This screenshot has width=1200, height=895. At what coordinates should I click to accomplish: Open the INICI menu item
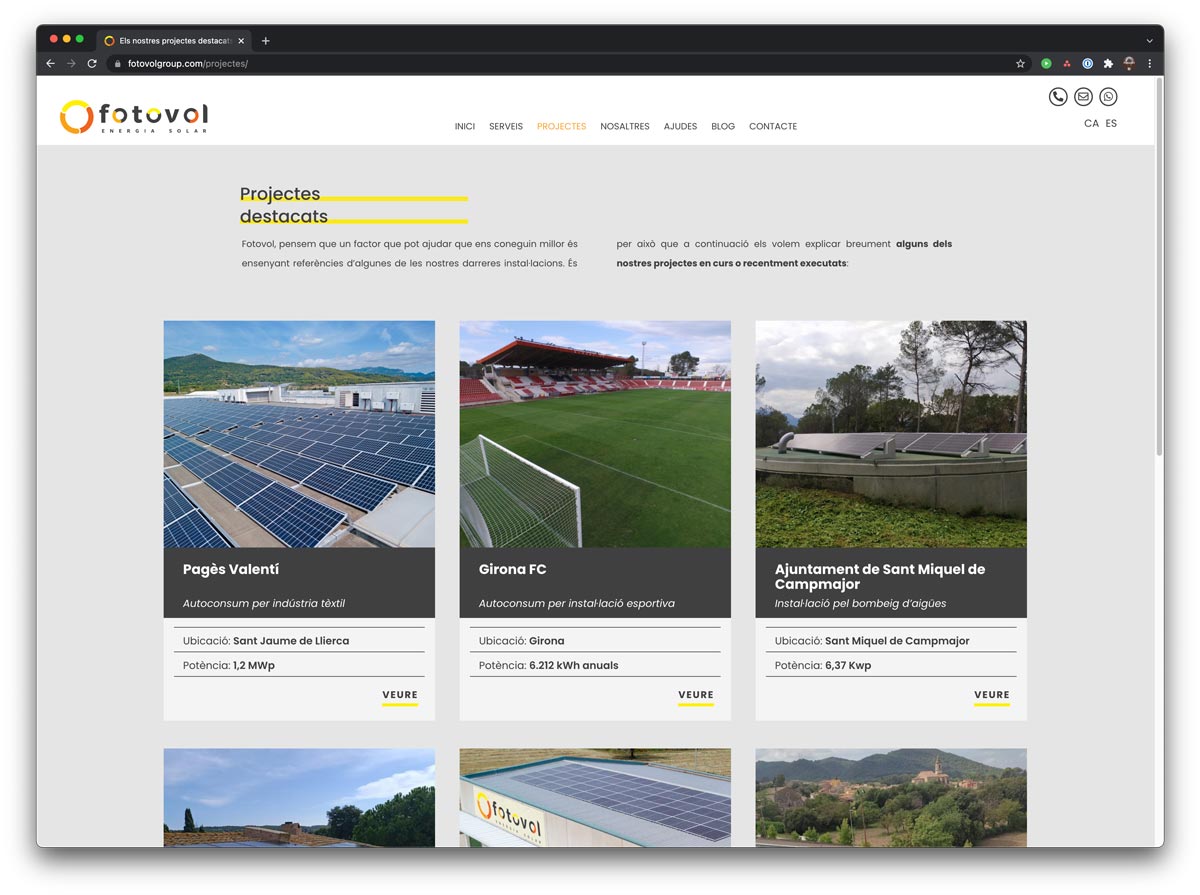point(465,127)
